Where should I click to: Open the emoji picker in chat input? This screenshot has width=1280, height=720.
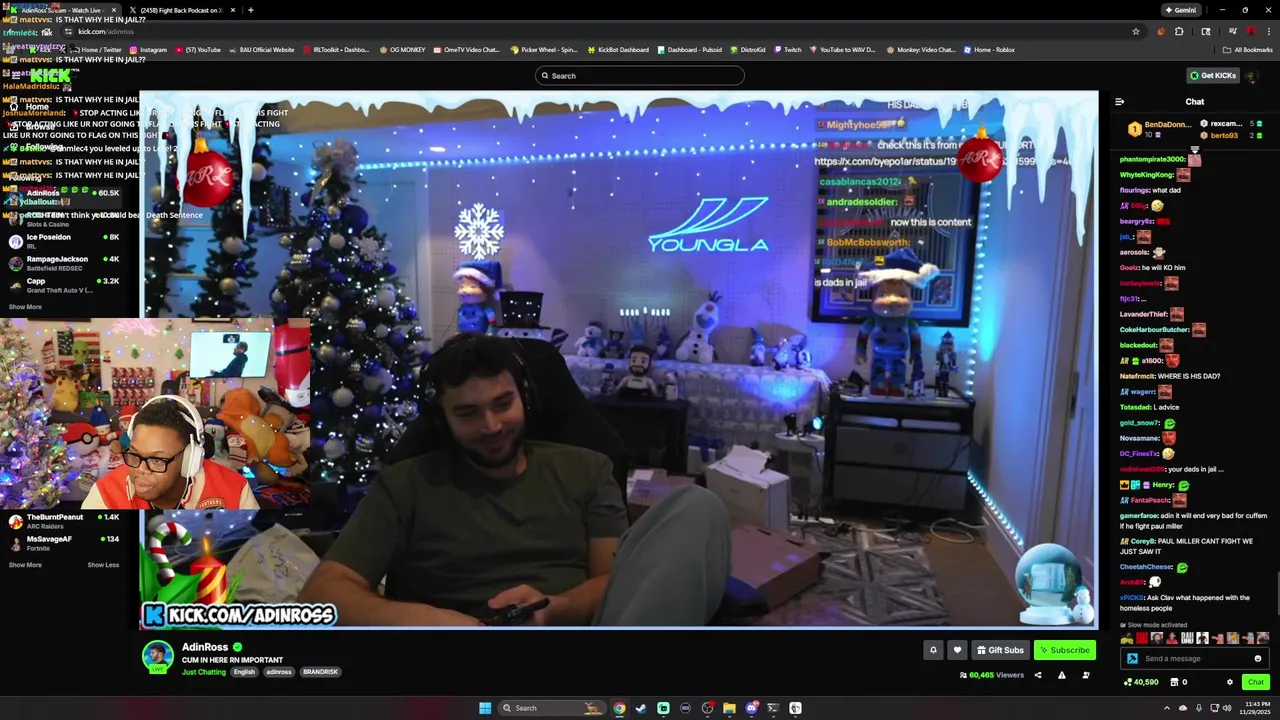(1258, 658)
